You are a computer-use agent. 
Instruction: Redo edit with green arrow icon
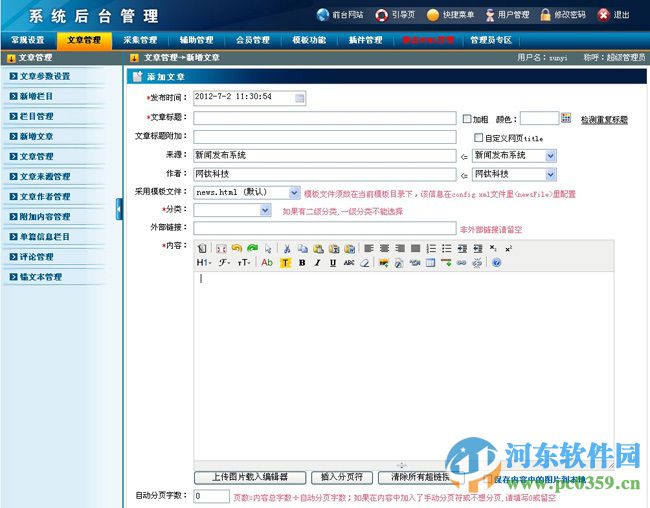(x=252, y=248)
